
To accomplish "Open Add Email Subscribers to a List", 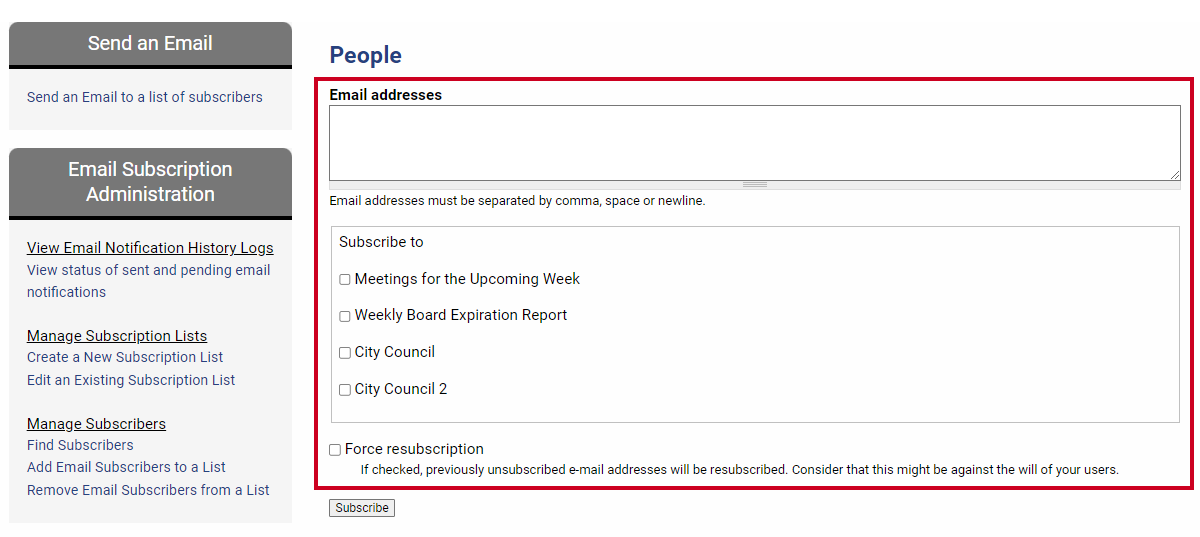I will [x=126, y=467].
